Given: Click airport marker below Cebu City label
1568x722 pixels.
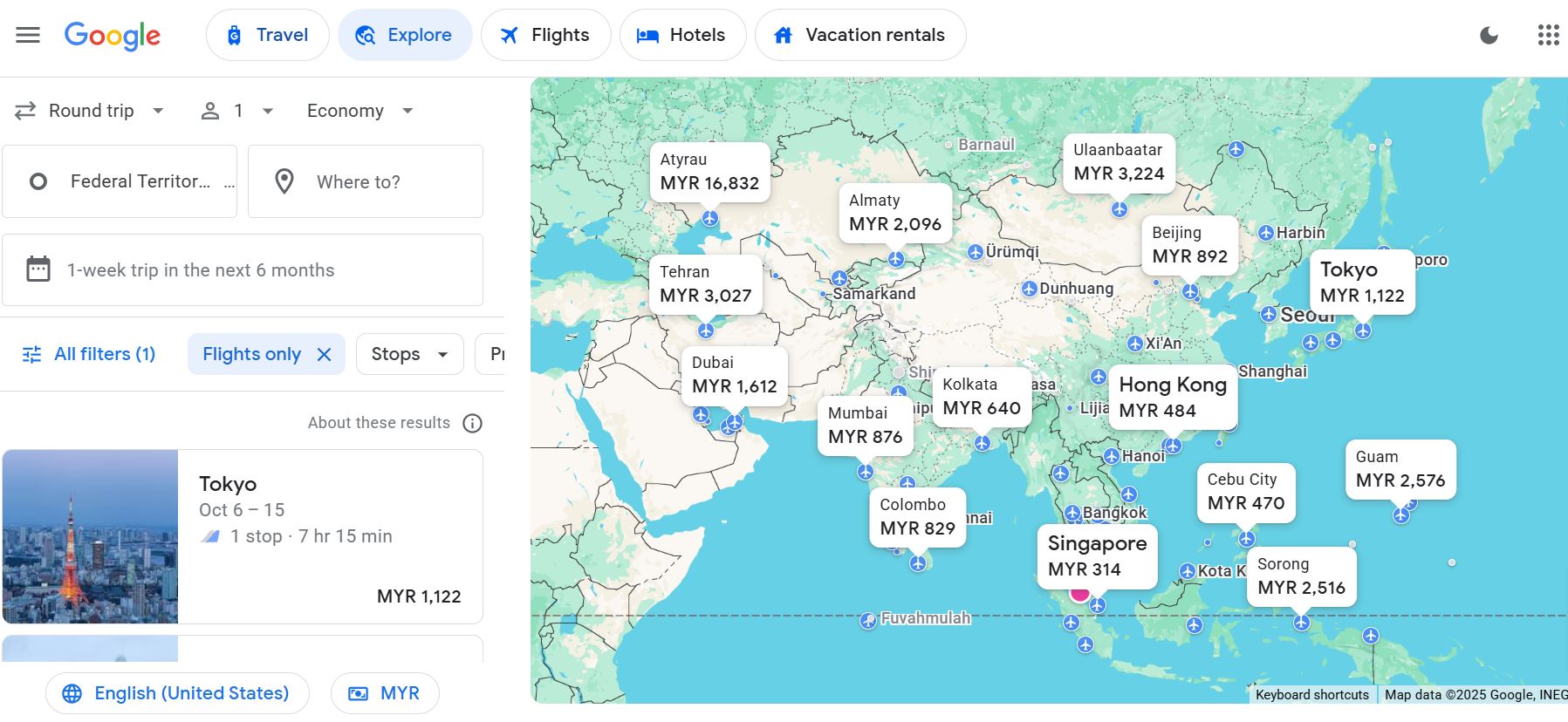Looking at the screenshot, I should click(x=1247, y=539).
